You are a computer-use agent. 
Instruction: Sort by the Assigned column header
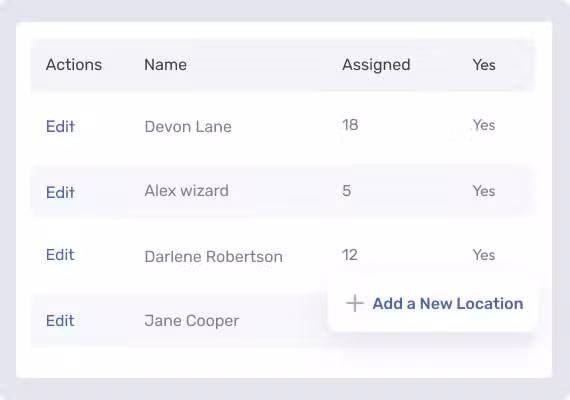376,65
